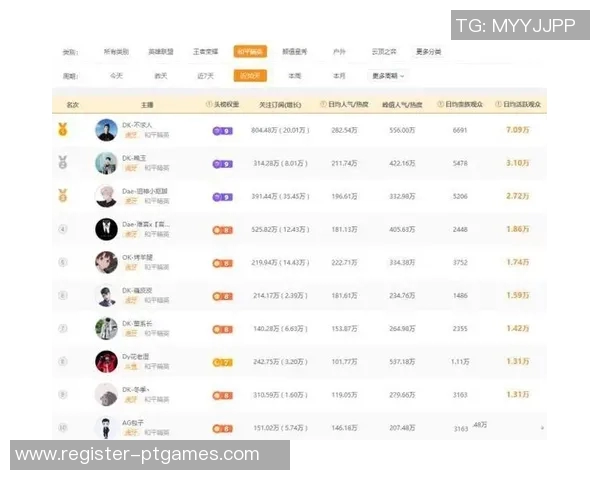This screenshot has width=600, height=480.
Task: Click purple weight badge 9 in 391.44万 row
Action: click(223, 197)
